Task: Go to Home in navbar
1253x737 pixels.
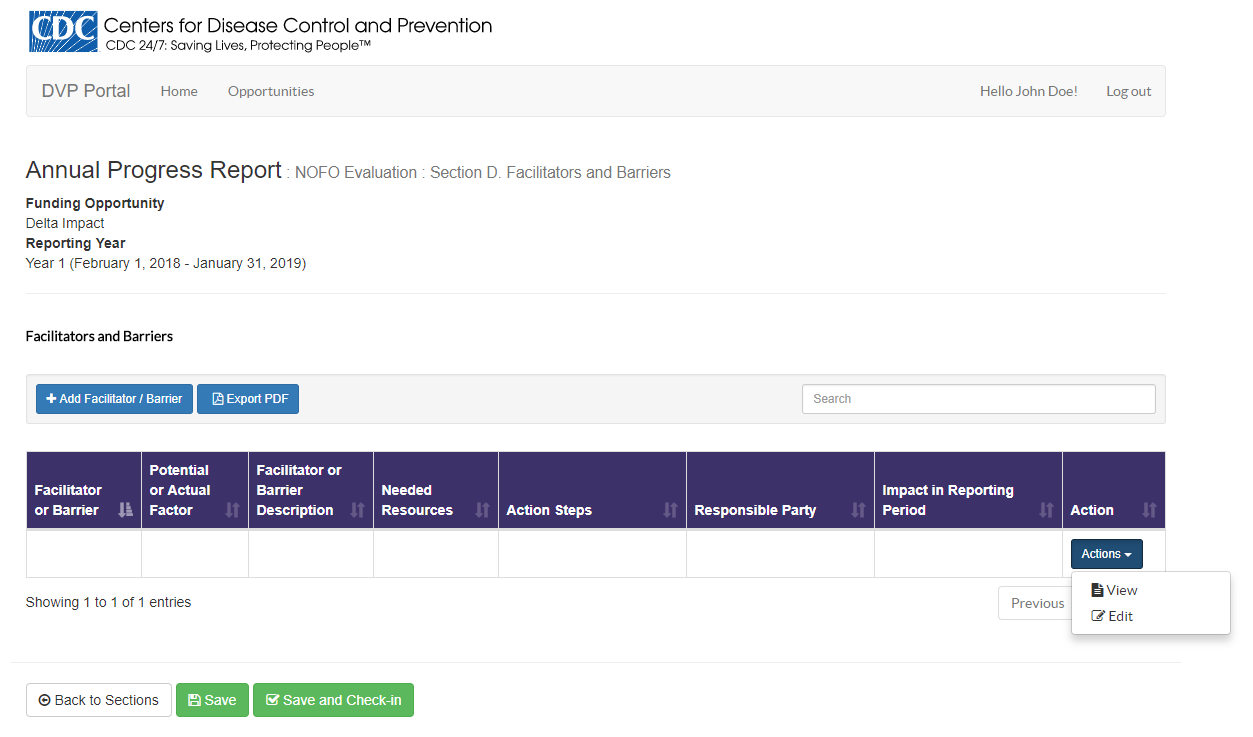Action: 179,91
